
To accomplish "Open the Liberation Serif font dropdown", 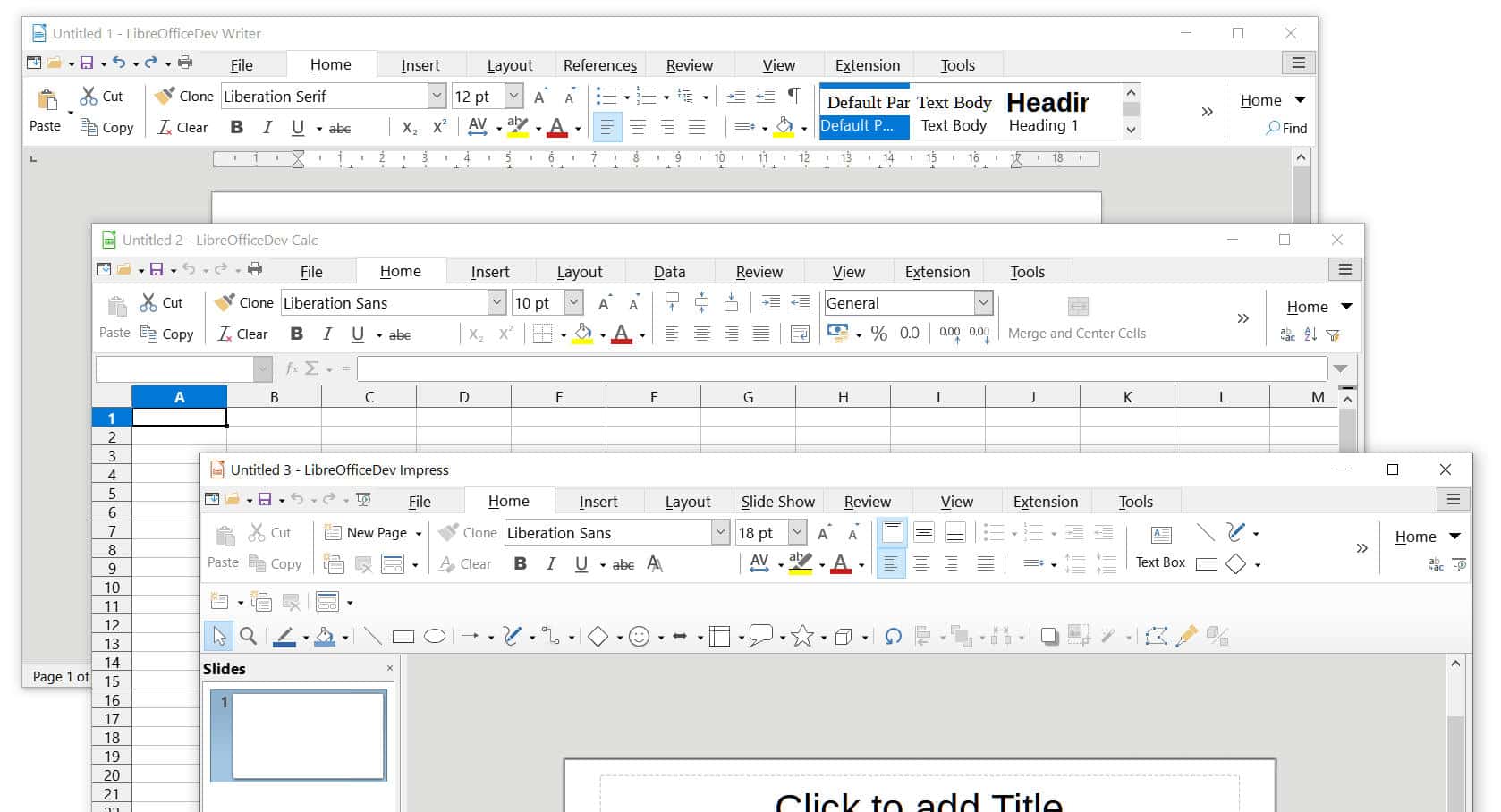I will 437,97.
